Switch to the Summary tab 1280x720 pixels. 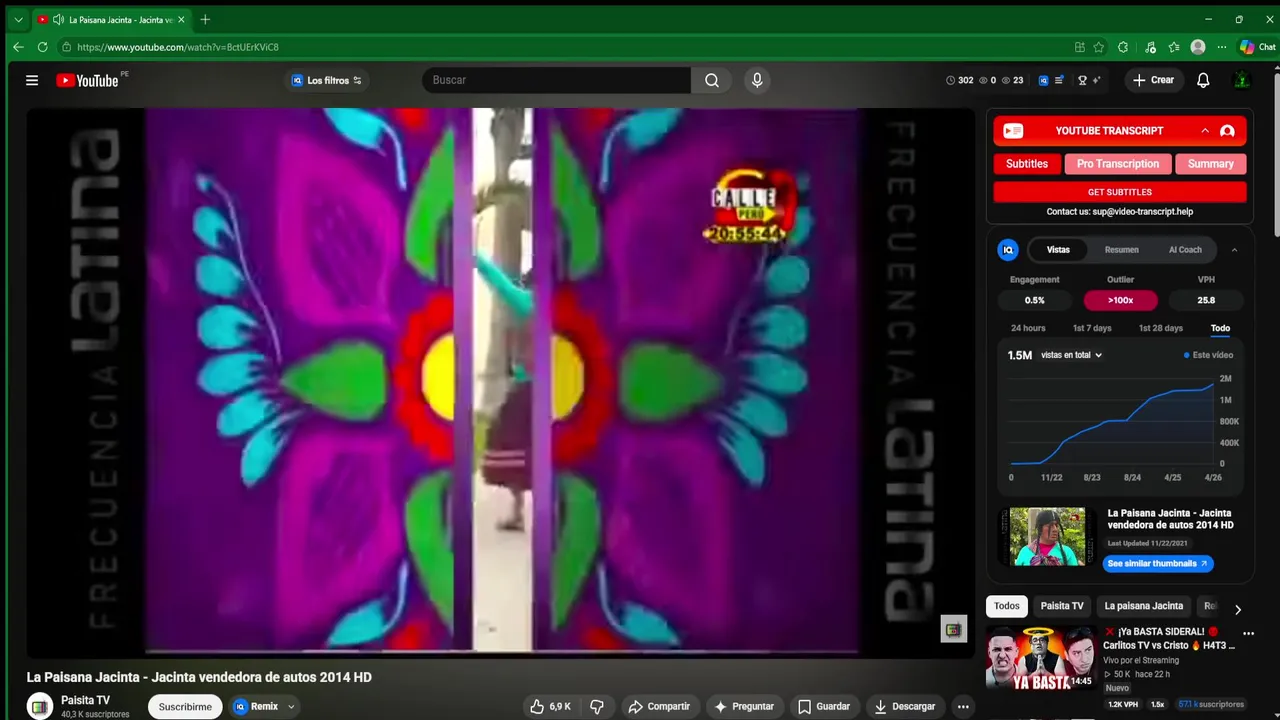coord(1211,164)
